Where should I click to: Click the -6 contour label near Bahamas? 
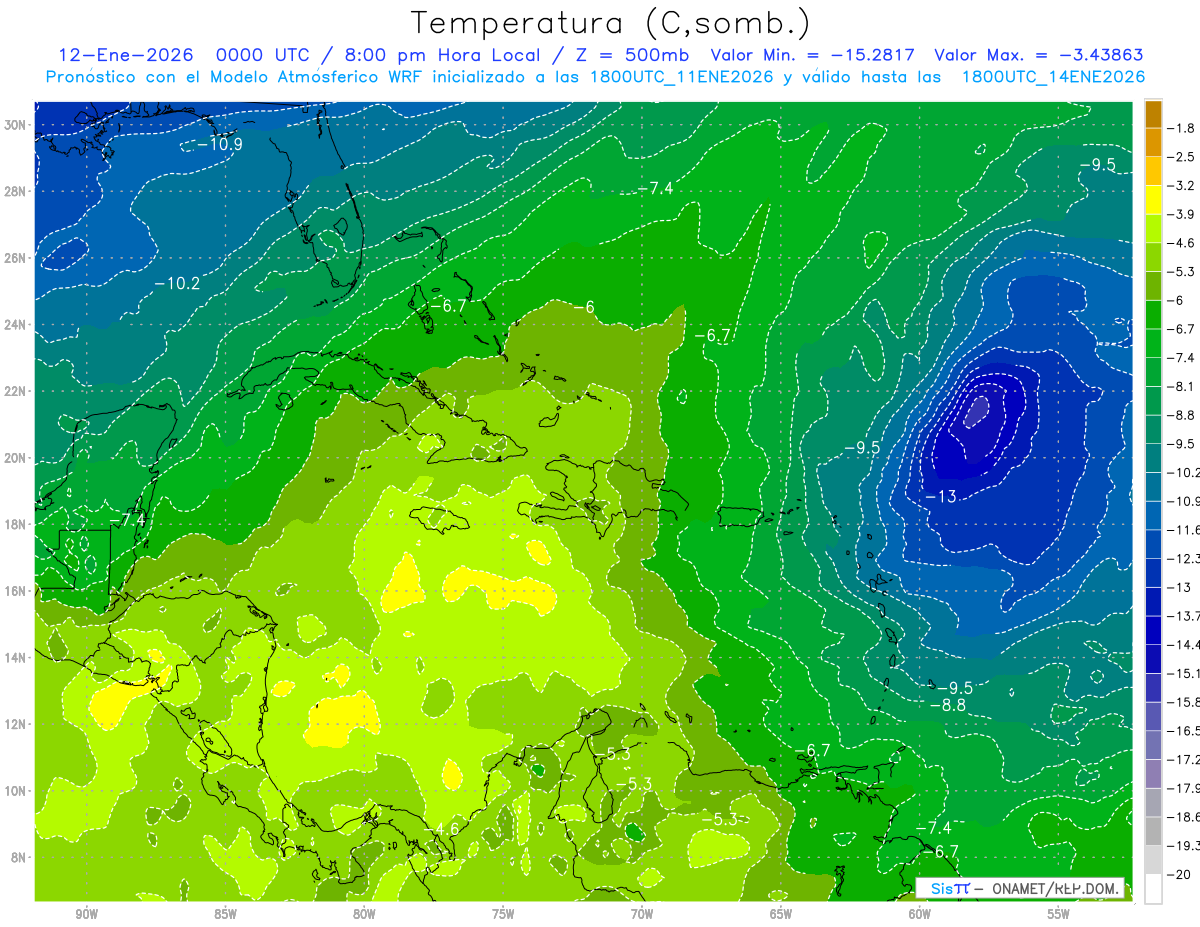pyautogui.click(x=584, y=307)
